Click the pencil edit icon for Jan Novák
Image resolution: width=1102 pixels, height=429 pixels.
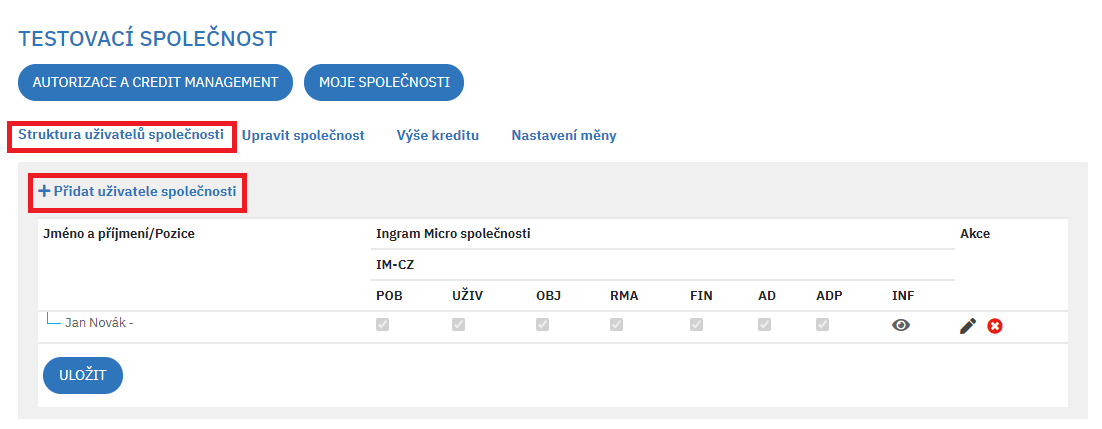[x=968, y=326]
